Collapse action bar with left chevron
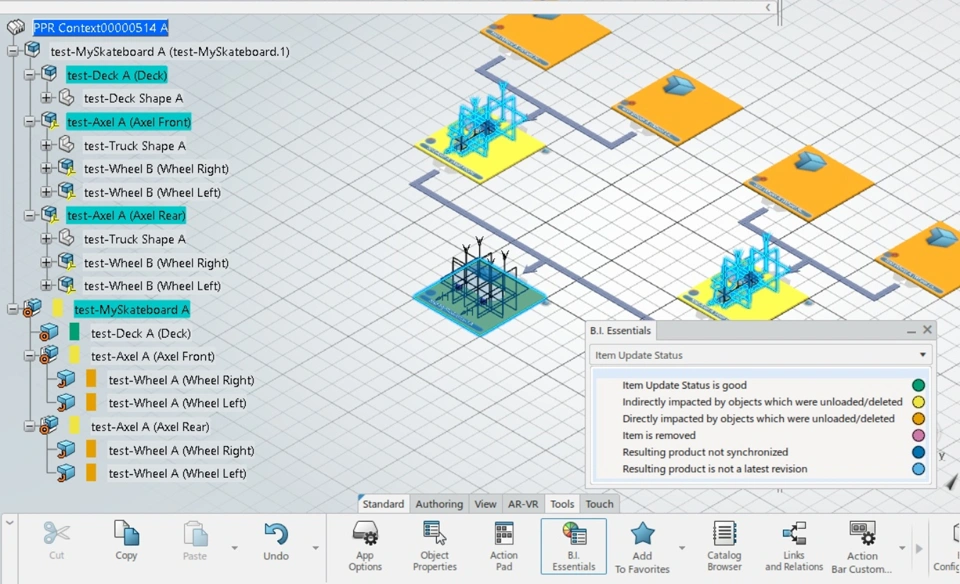 (x=9, y=523)
